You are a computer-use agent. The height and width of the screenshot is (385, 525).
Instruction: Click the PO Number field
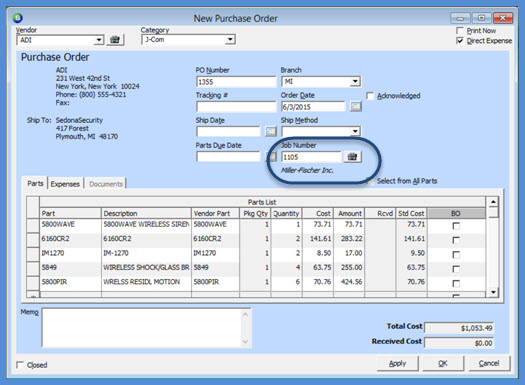236,82
